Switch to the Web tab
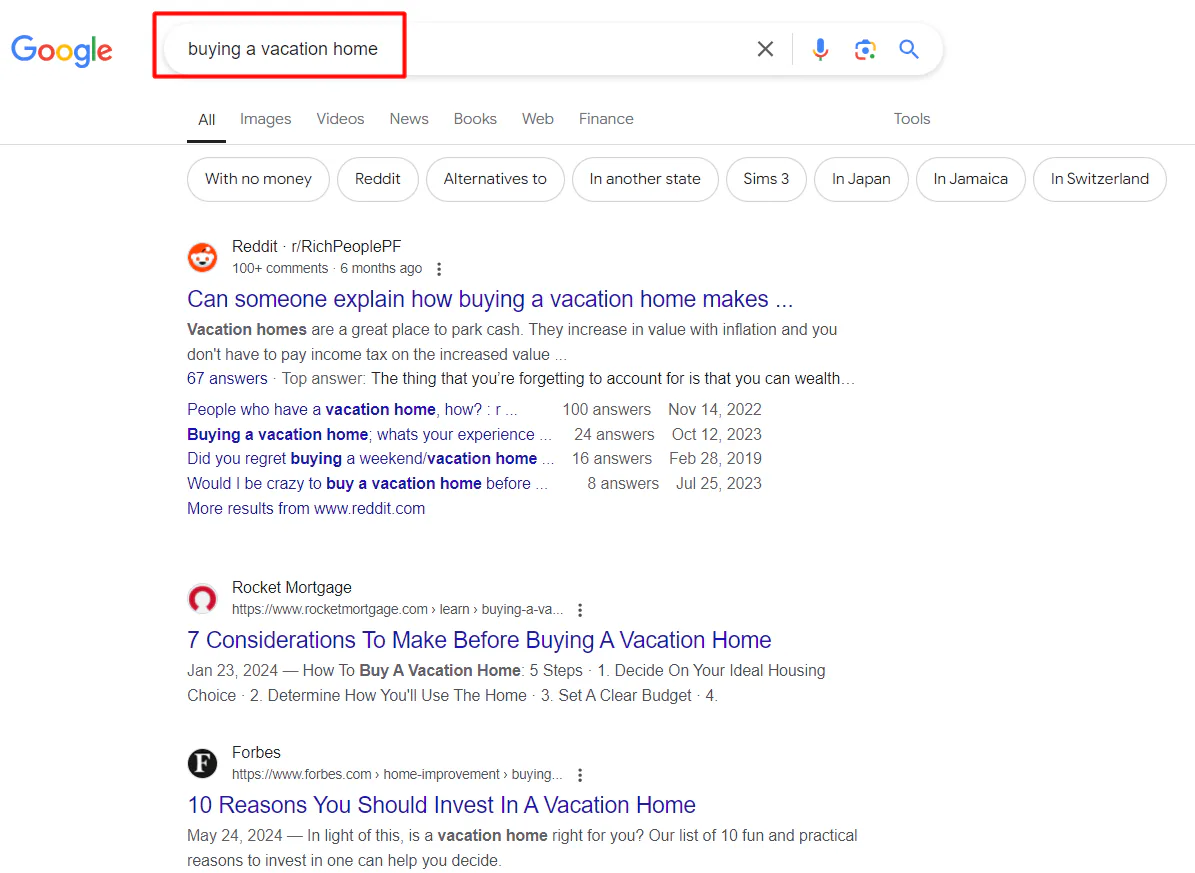 (x=537, y=119)
